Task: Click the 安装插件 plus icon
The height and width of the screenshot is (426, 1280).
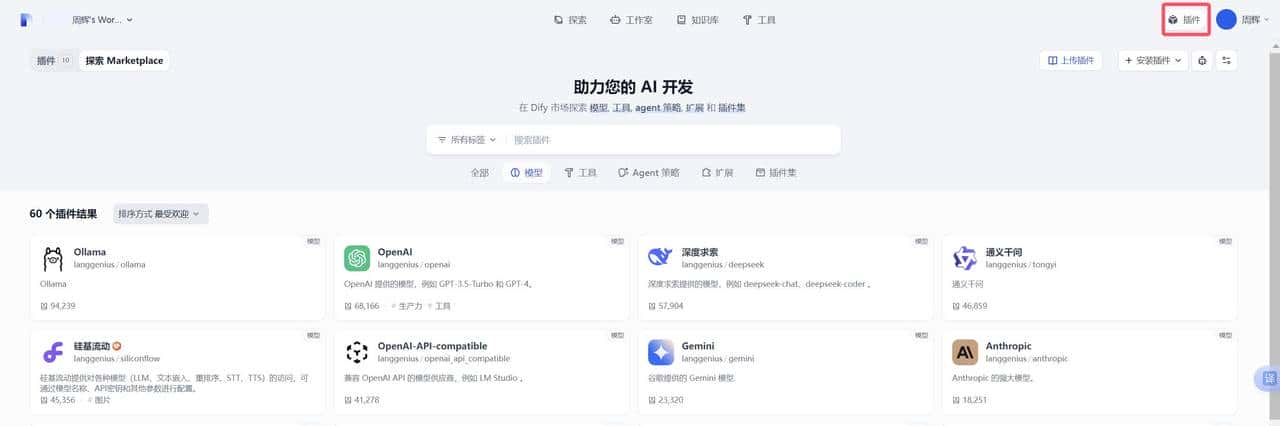Action: click(x=1129, y=61)
